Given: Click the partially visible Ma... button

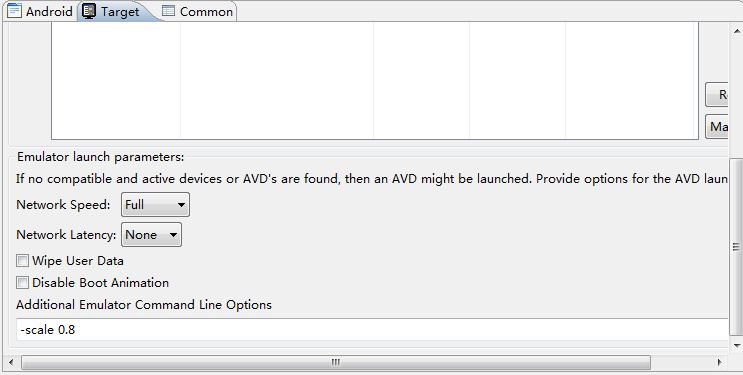Looking at the screenshot, I should 716,127.
